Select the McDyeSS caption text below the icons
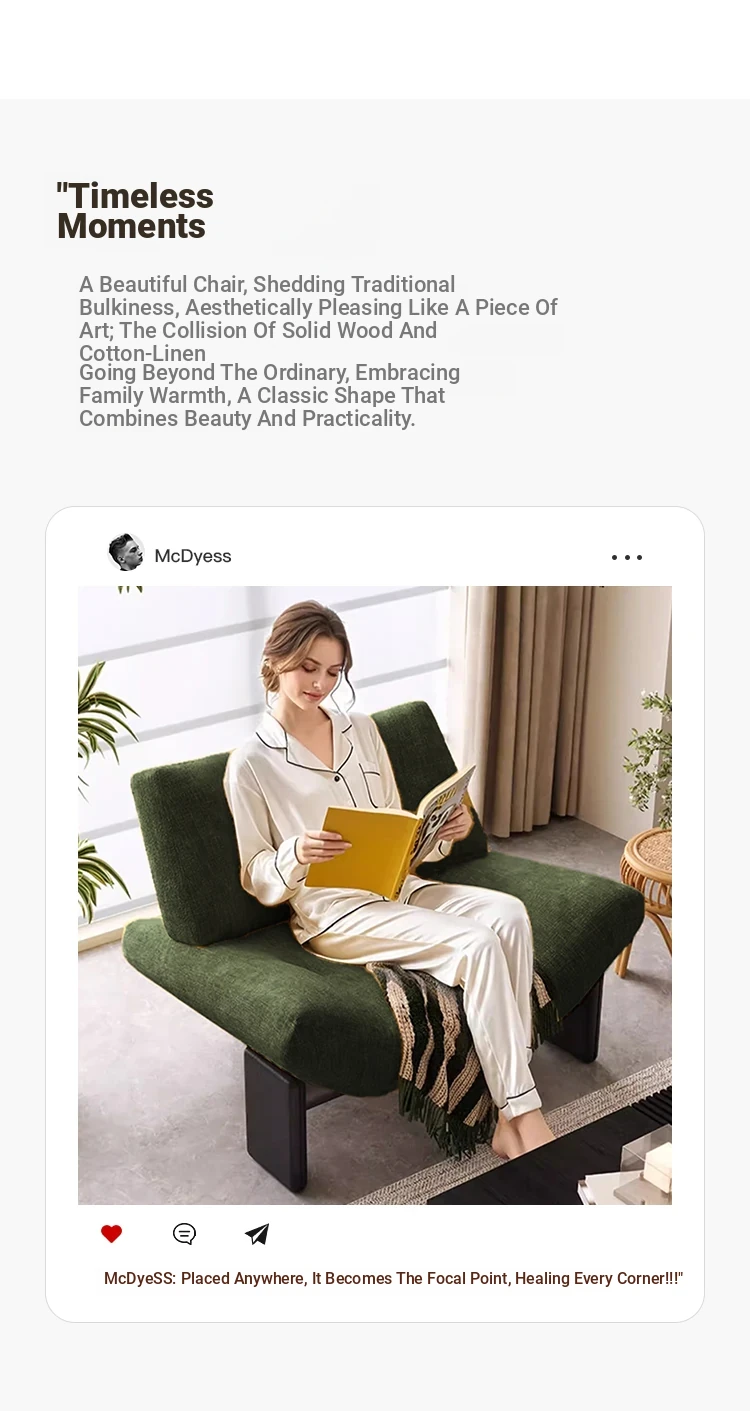 point(393,1278)
